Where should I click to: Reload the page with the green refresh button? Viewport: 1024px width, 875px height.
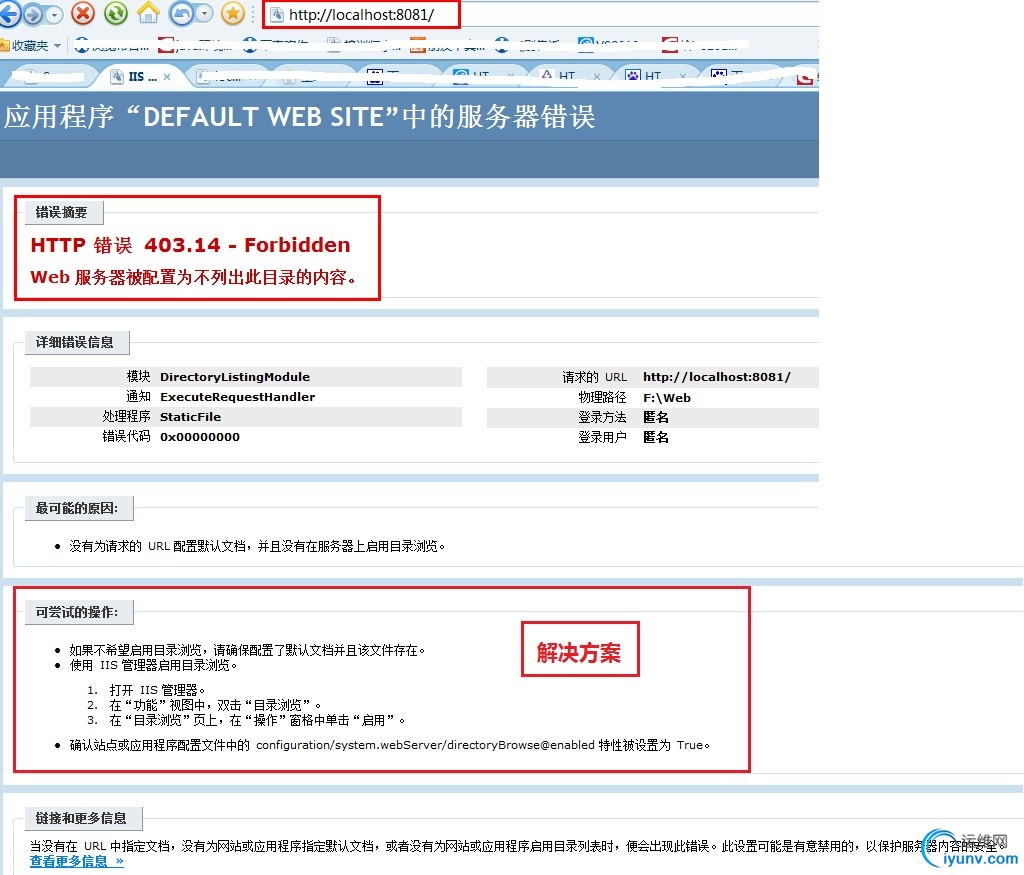point(116,13)
